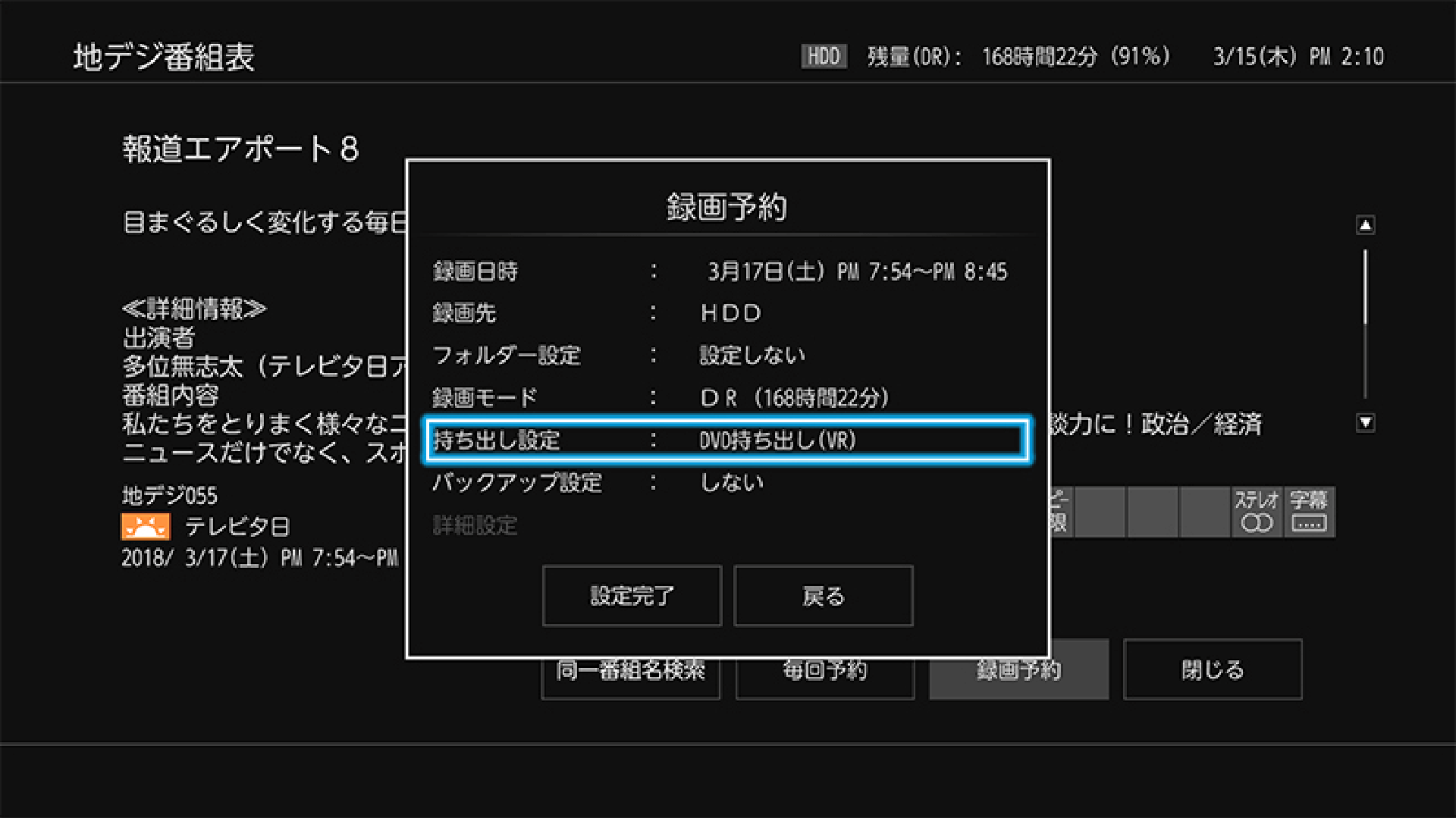Click the scroll-up arrow icon
Image resolution: width=1456 pixels, height=818 pixels.
click(1364, 224)
